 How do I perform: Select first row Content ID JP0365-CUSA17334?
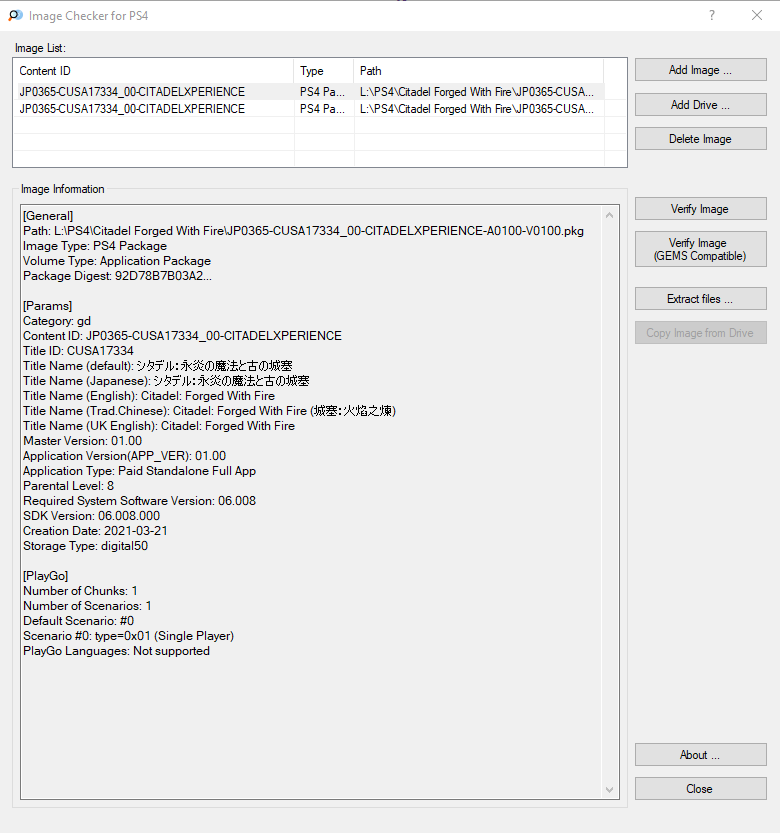point(132,92)
